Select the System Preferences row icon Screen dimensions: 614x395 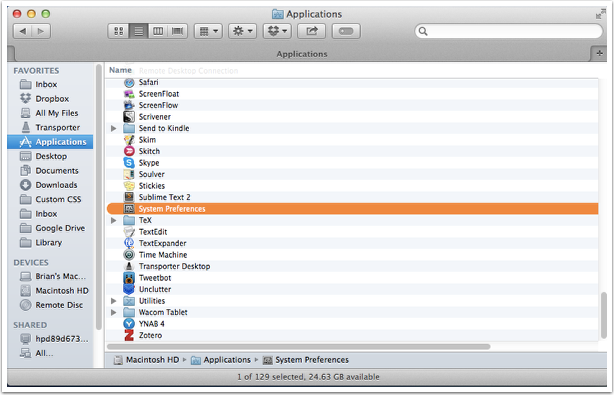tap(129, 209)
